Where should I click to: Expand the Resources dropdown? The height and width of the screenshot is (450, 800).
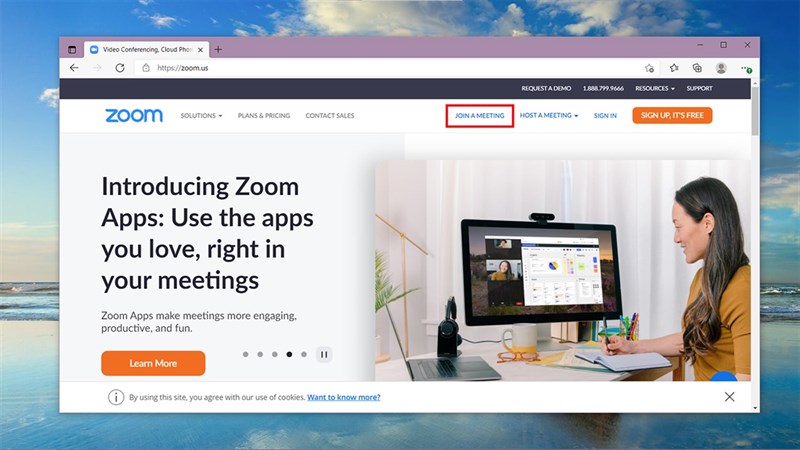[x=655, y=88]
